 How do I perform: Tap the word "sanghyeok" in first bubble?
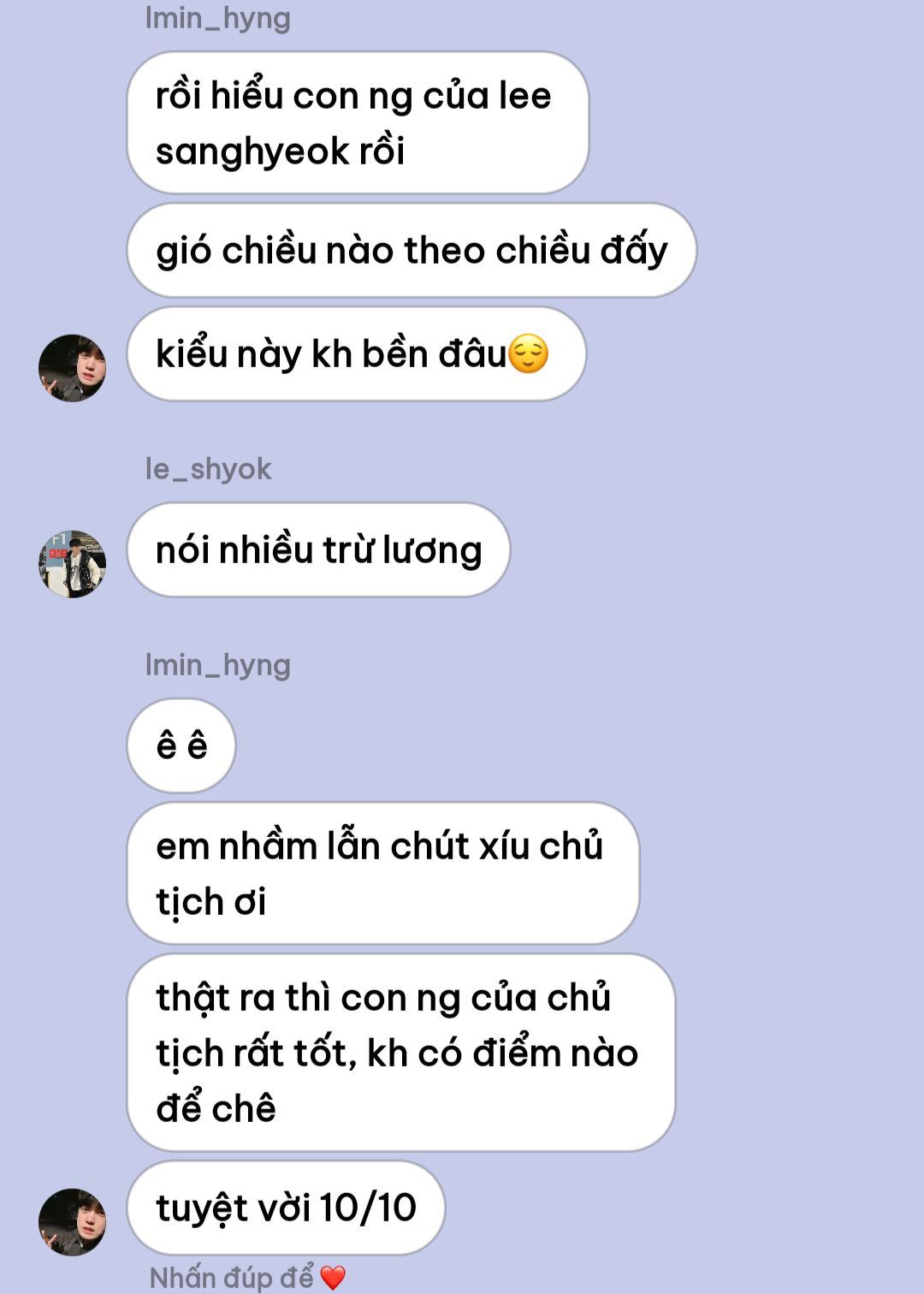pos(253,151)
